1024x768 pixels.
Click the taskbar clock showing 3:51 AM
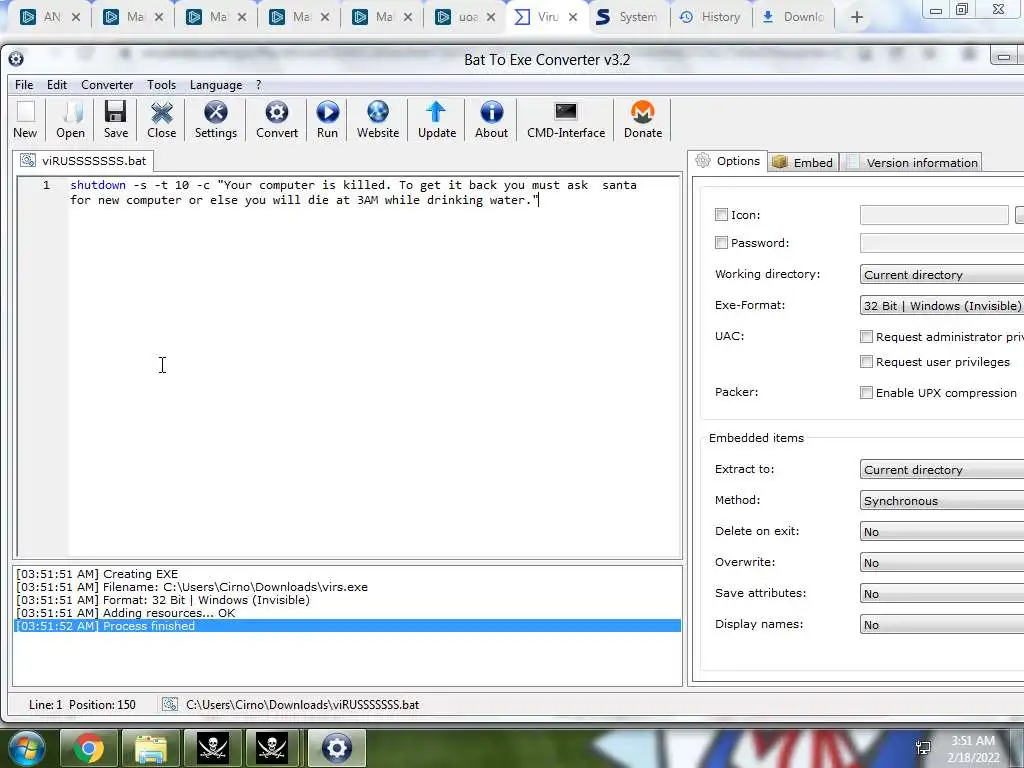[973, 748]
